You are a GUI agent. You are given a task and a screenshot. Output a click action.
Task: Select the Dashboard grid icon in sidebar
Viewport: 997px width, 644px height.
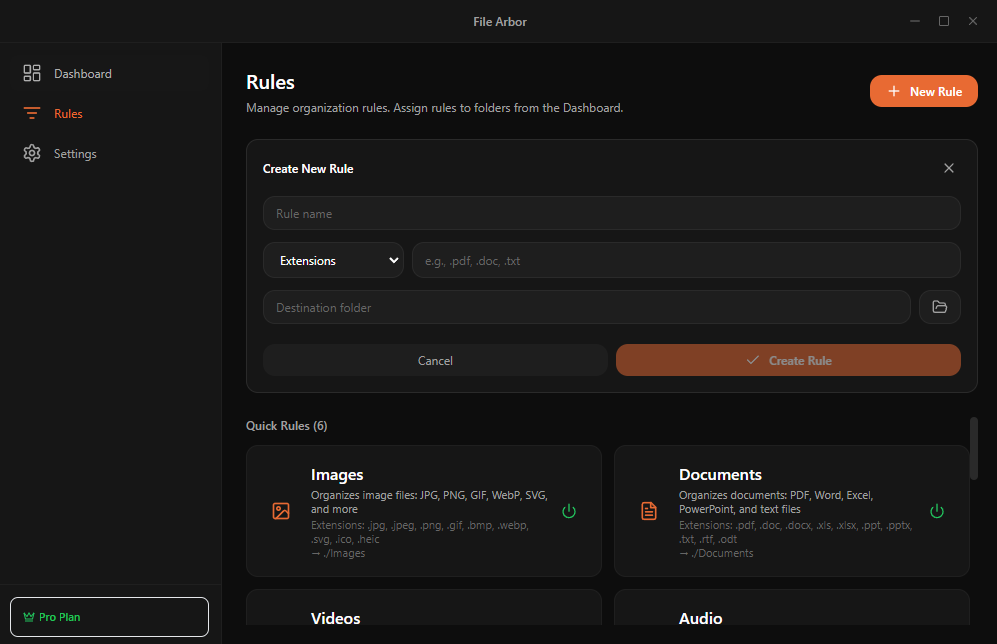[31, 72]
